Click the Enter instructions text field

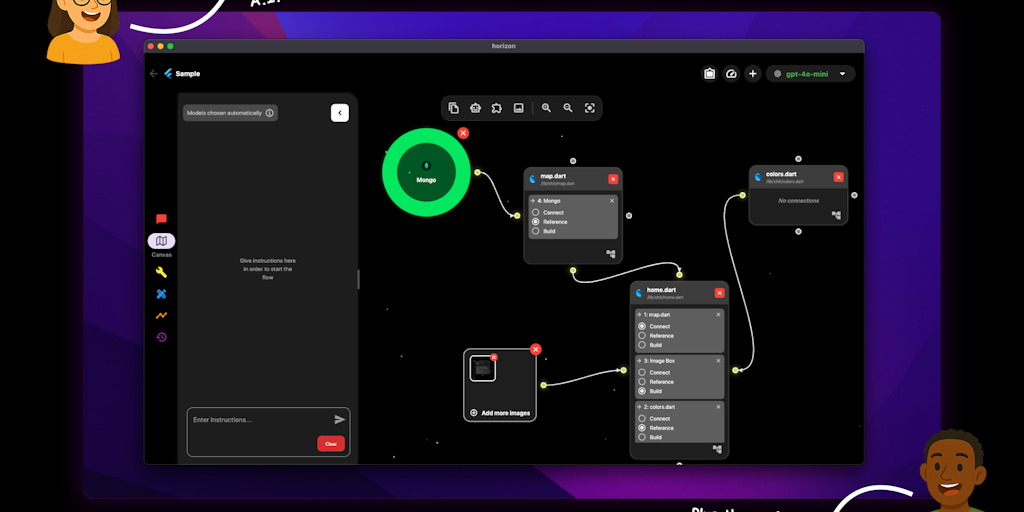pos(260,420)
